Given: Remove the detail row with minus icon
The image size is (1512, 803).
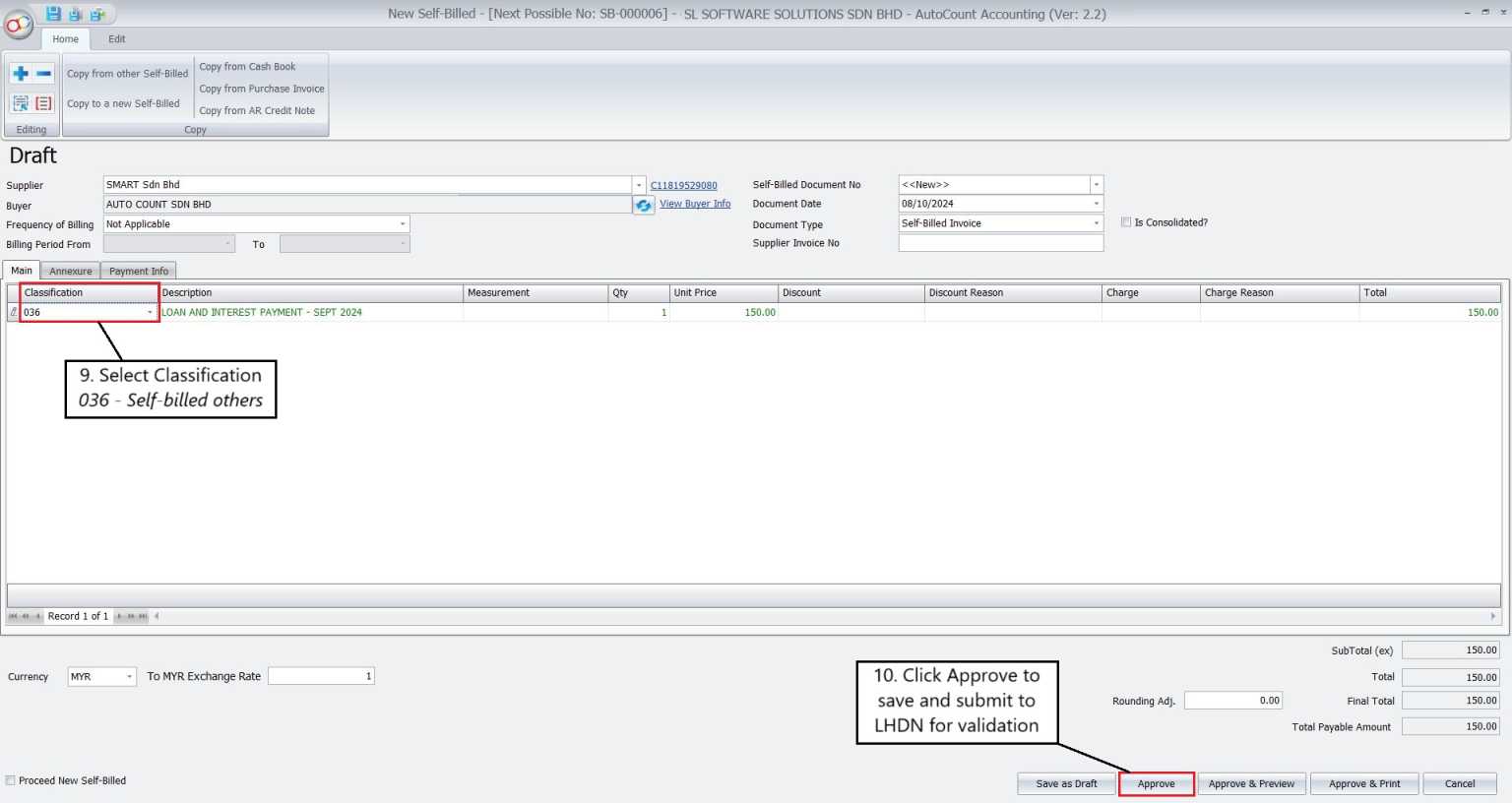Looking at the screenshot, I should tap(43, 74).
